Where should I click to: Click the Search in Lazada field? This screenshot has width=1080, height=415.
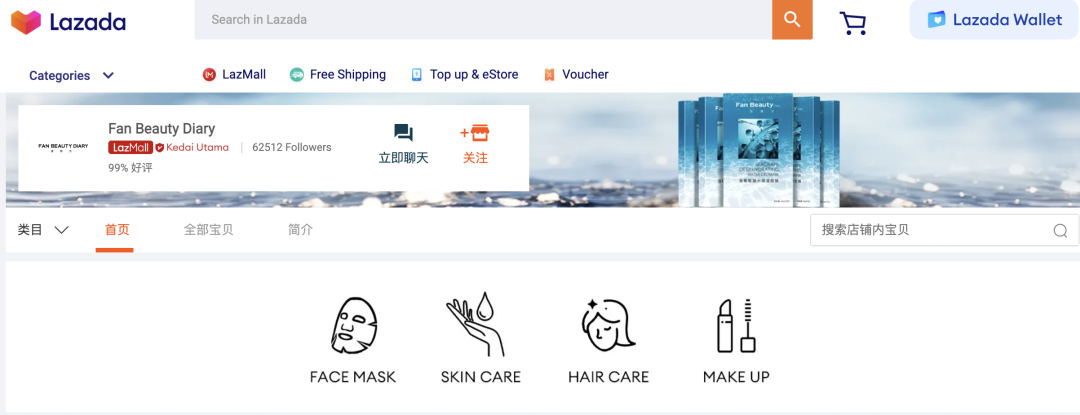(483, 19)
